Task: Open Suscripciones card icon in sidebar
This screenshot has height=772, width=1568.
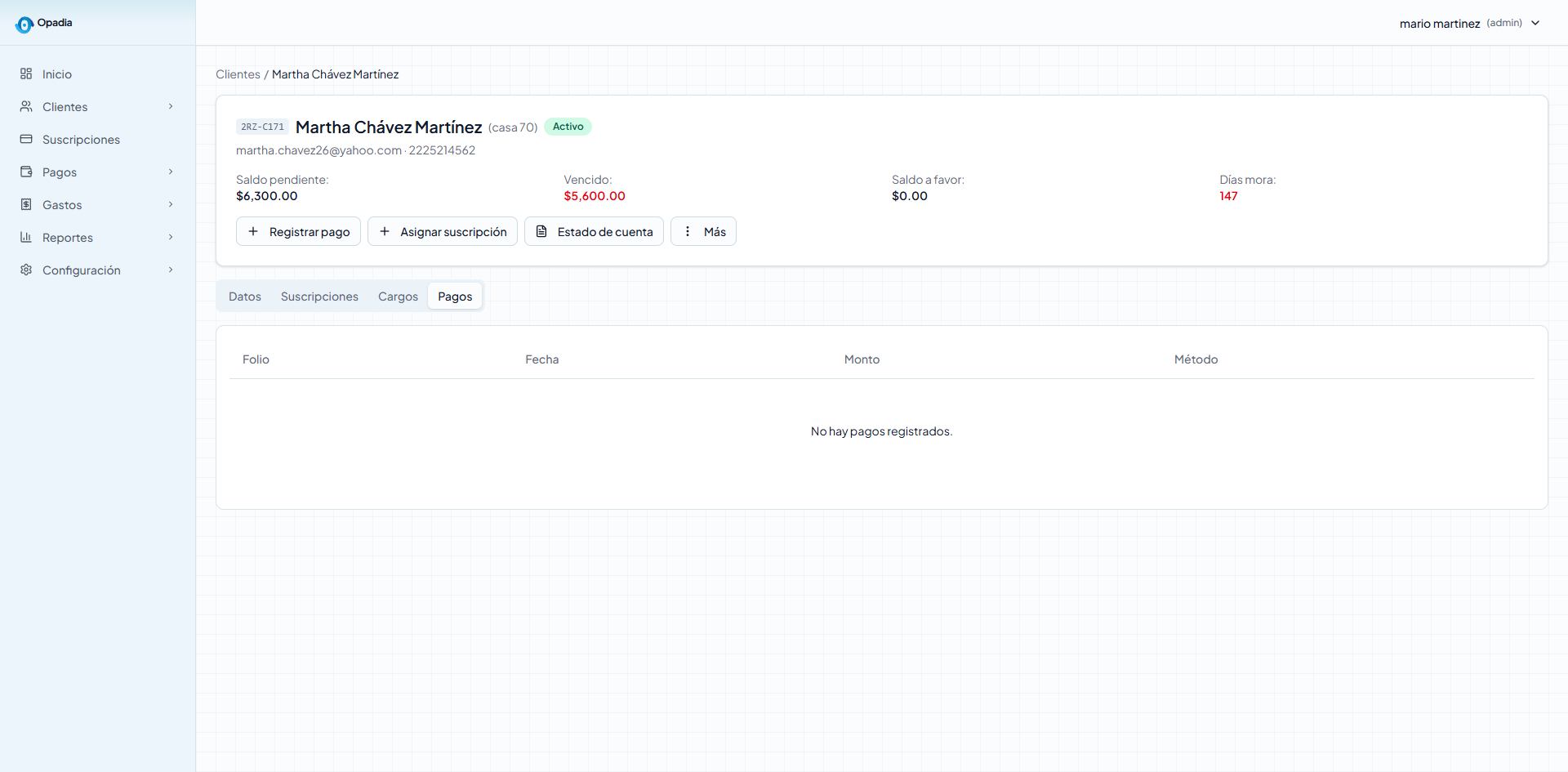Action: (26, 139)
